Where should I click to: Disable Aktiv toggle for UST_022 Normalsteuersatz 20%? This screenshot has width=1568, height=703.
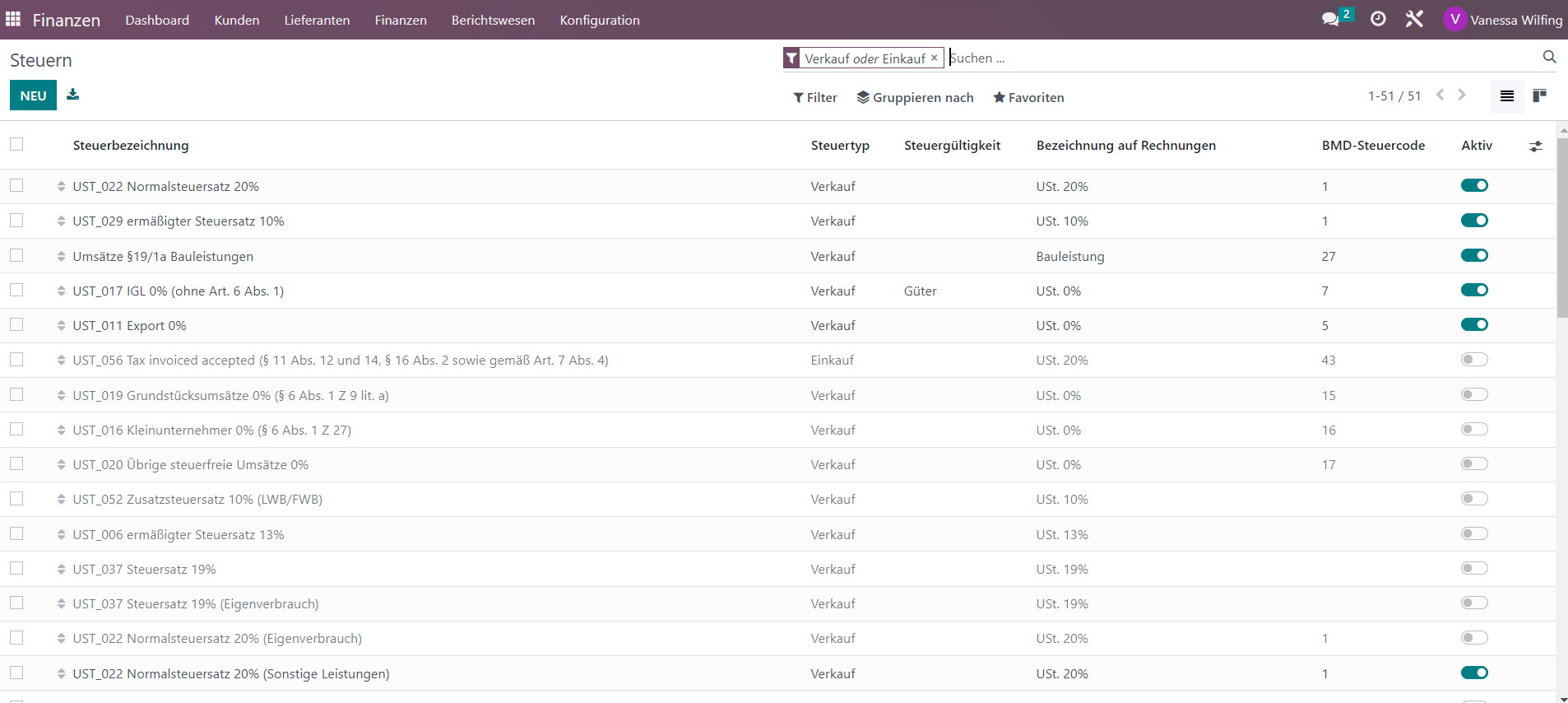coord(1474,185)
